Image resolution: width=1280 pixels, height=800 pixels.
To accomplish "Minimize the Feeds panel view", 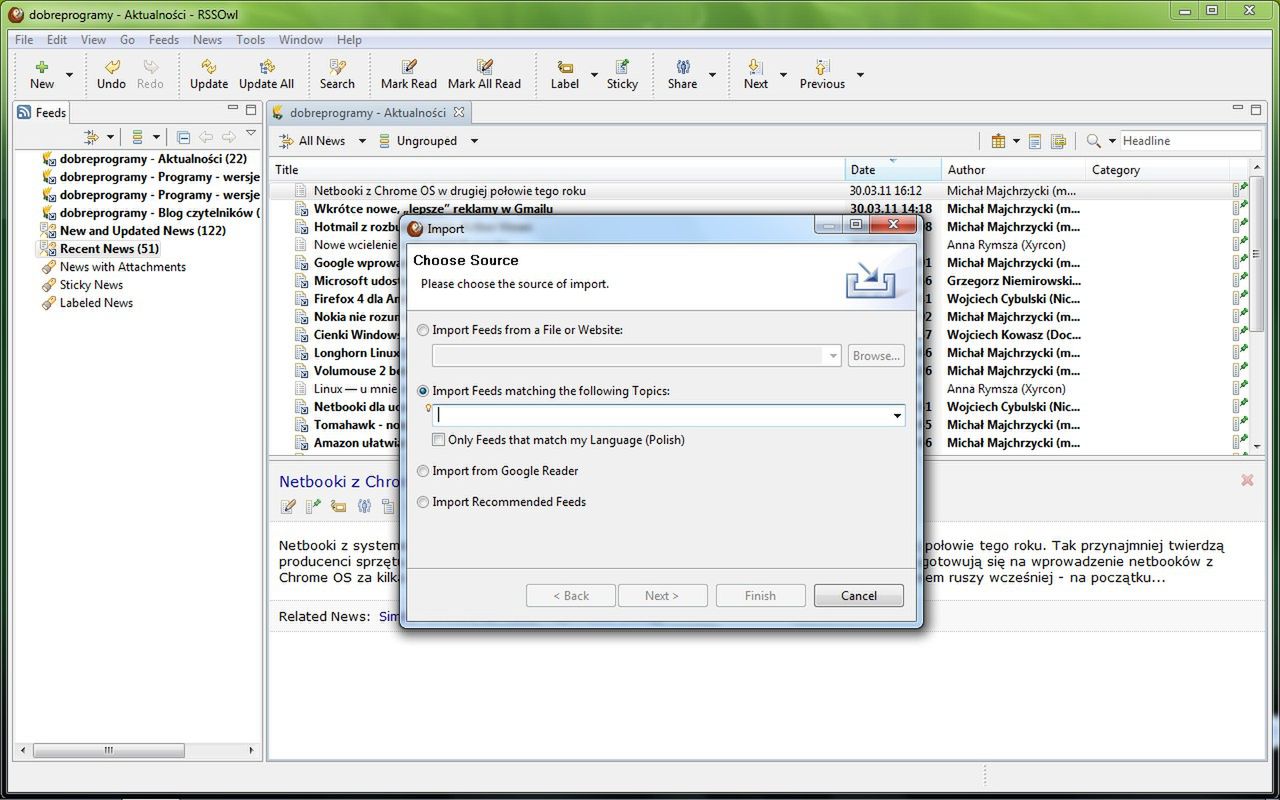I will click(233, 109).
